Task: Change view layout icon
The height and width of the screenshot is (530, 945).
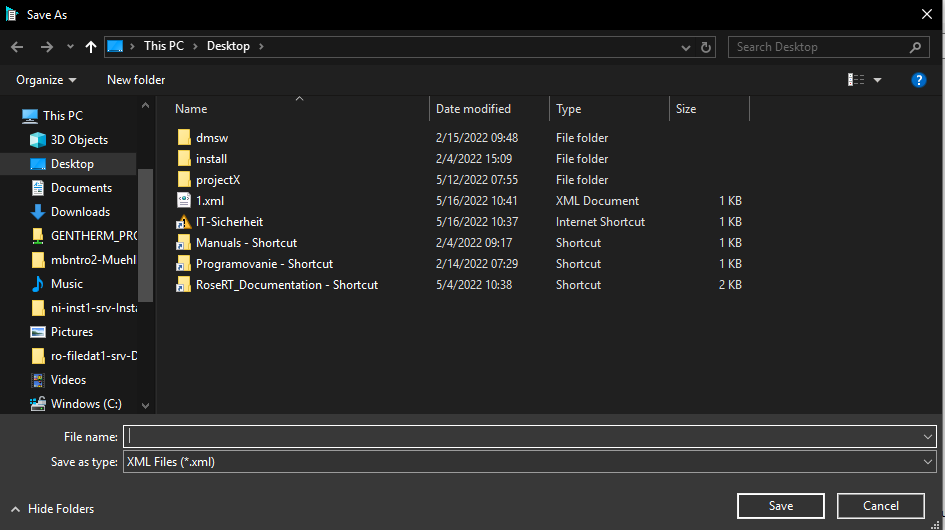Action: 856,80
